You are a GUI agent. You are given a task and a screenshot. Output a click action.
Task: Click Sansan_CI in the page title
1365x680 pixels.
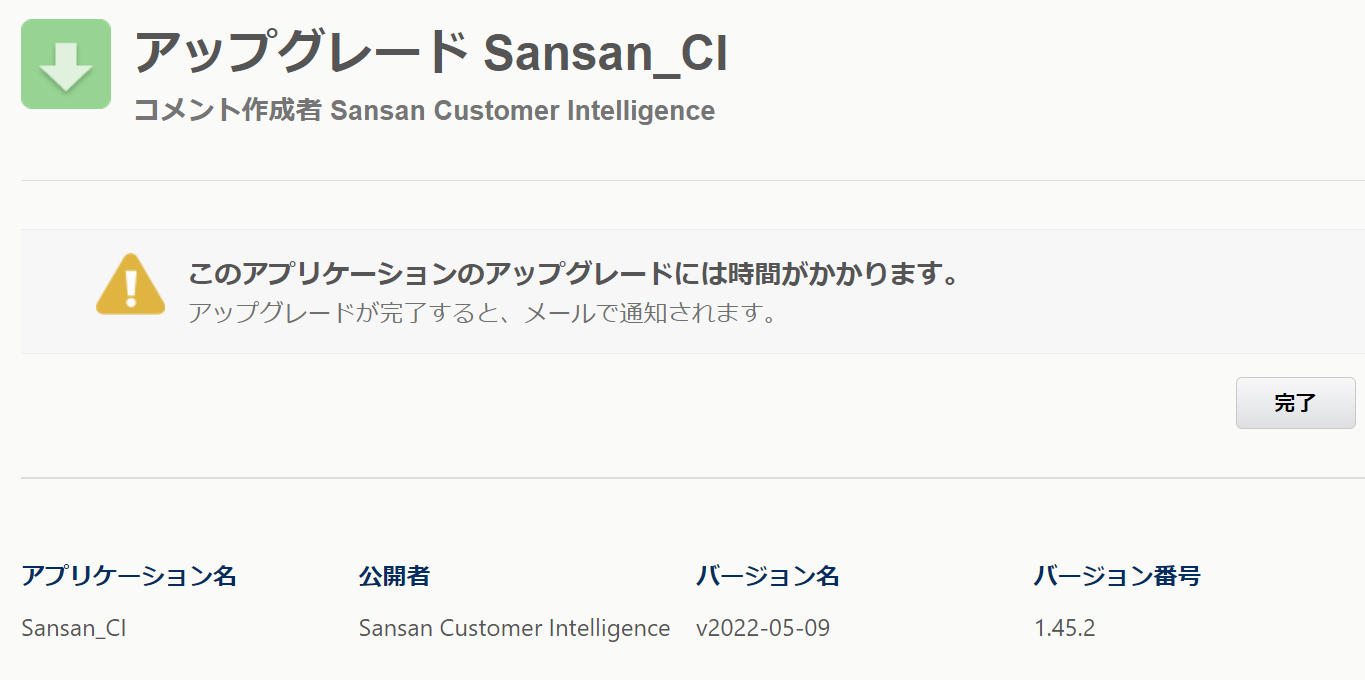point(605,54)
